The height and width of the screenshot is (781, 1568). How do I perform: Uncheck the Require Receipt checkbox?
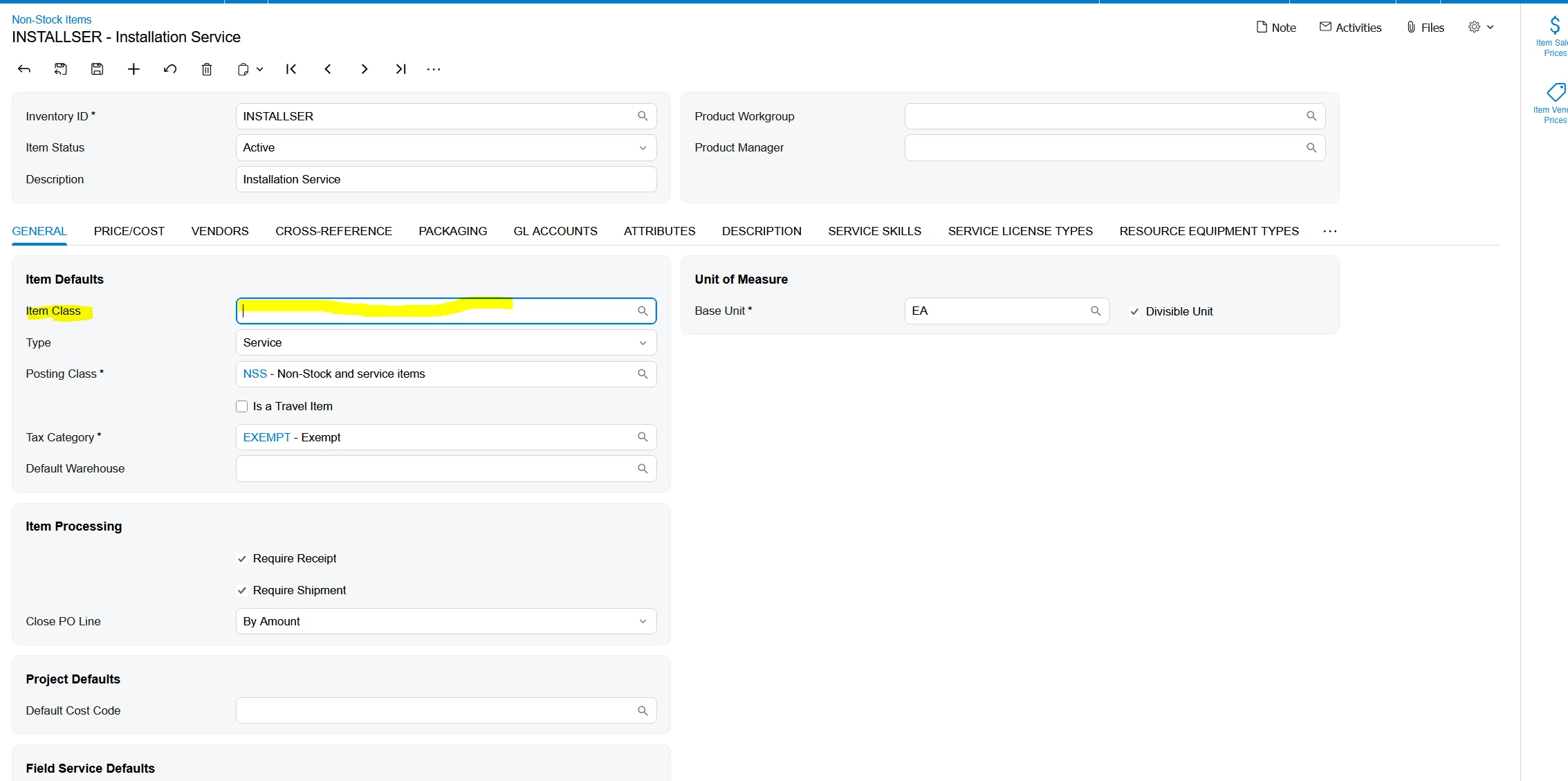pyautogui.click(x=242, y=559)
